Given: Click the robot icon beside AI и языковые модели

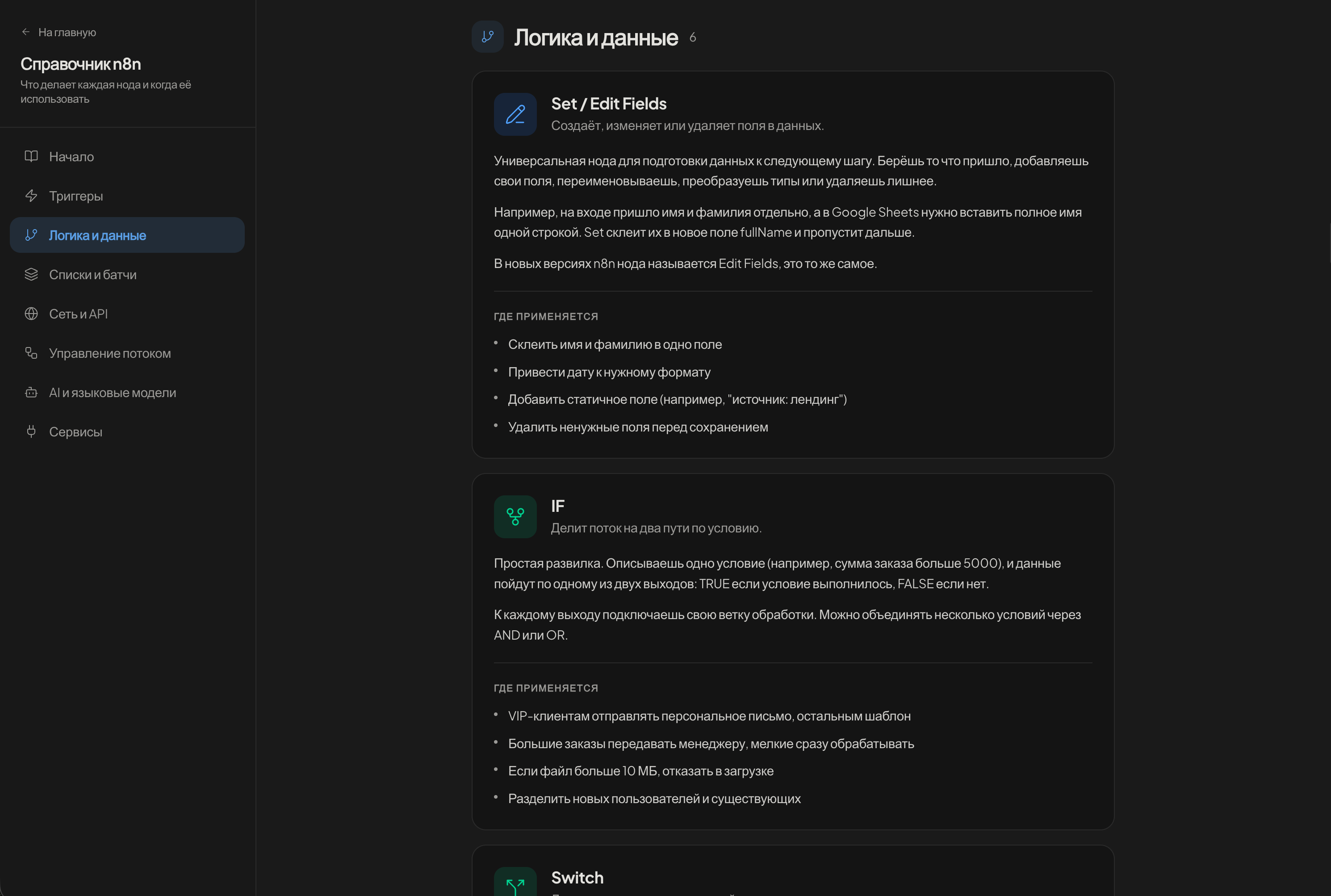Looking at the screenshot, I should pos(31,393).
